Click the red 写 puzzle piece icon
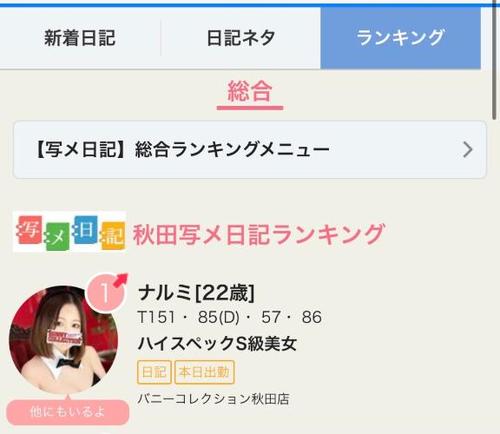 [29, 229]
